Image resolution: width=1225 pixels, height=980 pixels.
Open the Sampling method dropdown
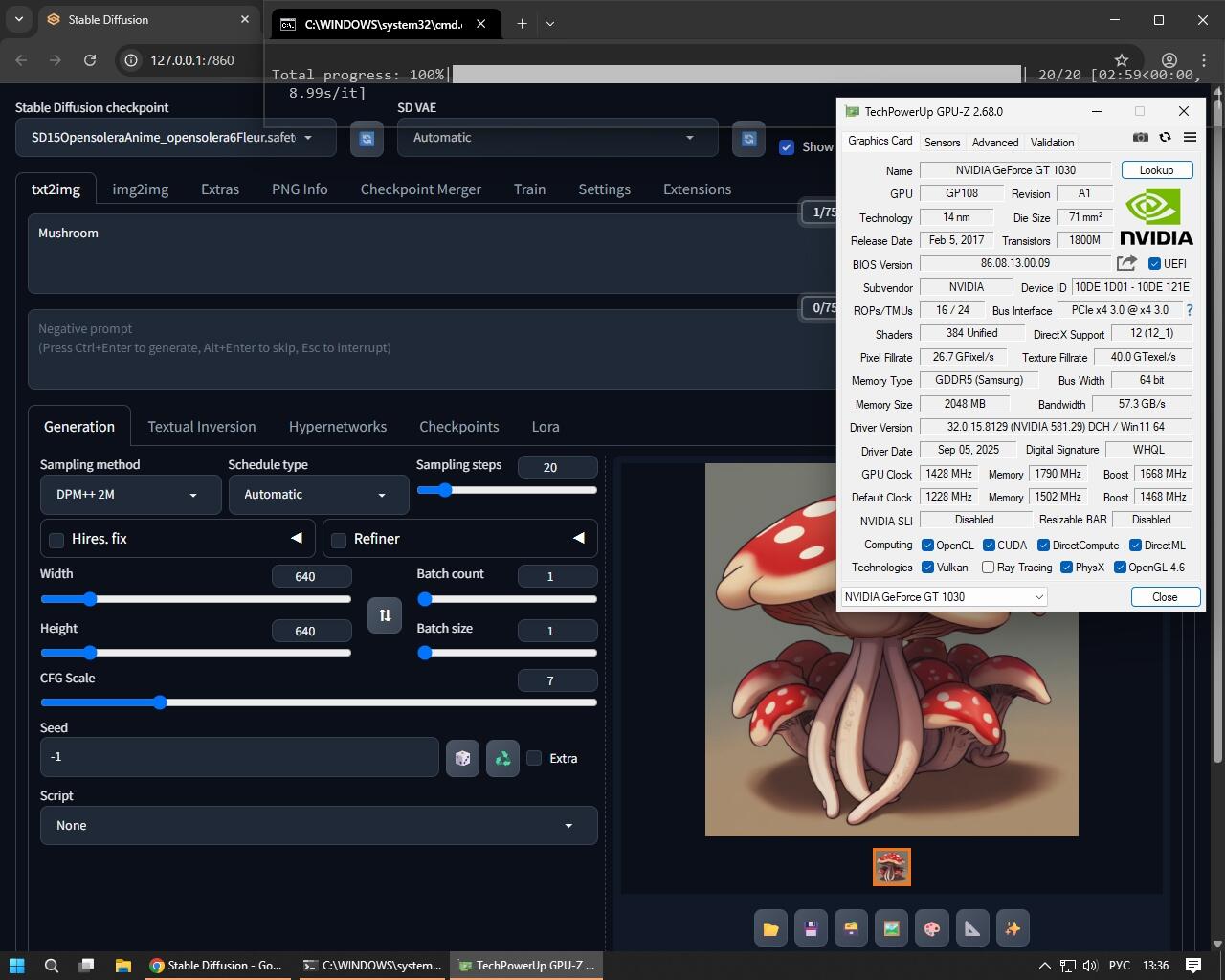click(130, 495)
